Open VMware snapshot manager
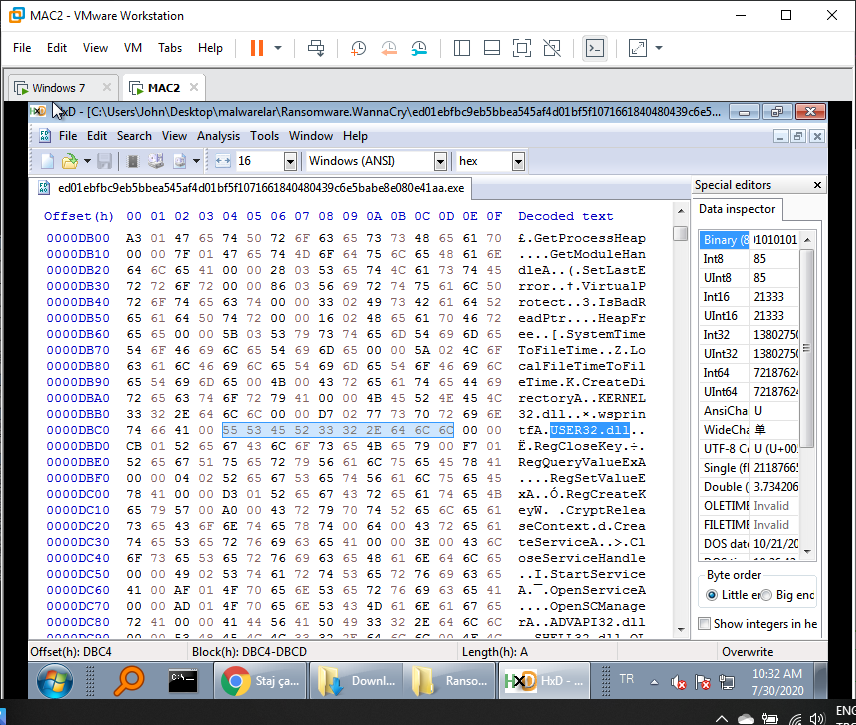Image resolution: width=856 pixels, height=725 pixels. tap(419, 48)
